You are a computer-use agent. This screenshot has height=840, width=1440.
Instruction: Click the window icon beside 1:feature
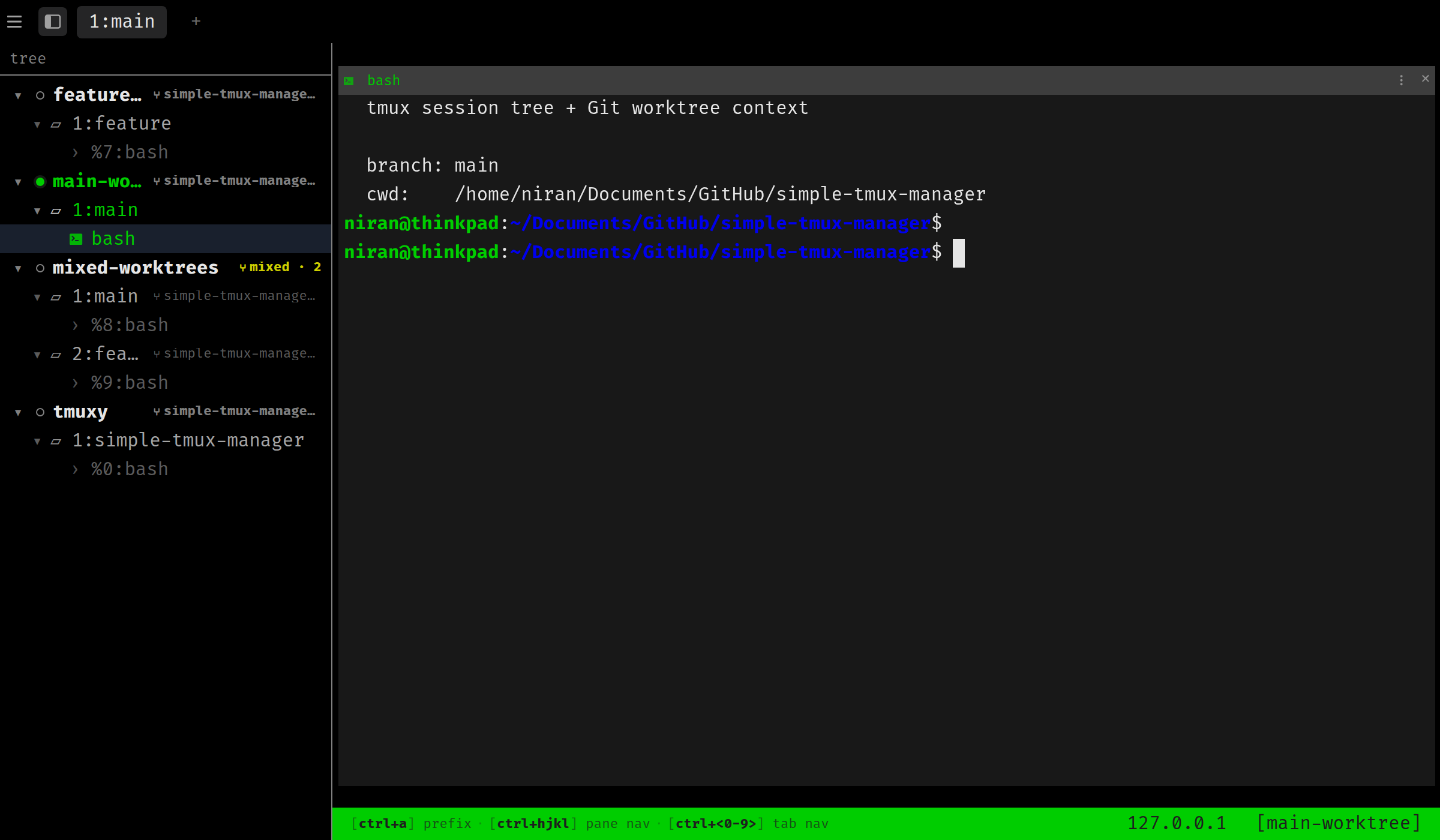tap(56, 125)
